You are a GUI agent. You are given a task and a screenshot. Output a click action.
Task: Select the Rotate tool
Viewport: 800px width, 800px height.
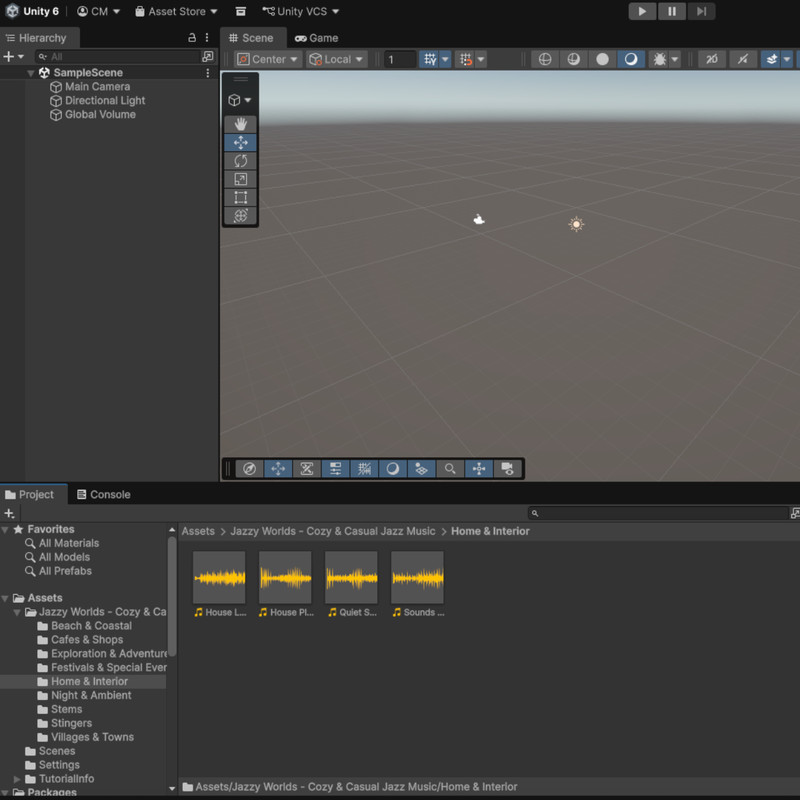click(x=240, y=161)
